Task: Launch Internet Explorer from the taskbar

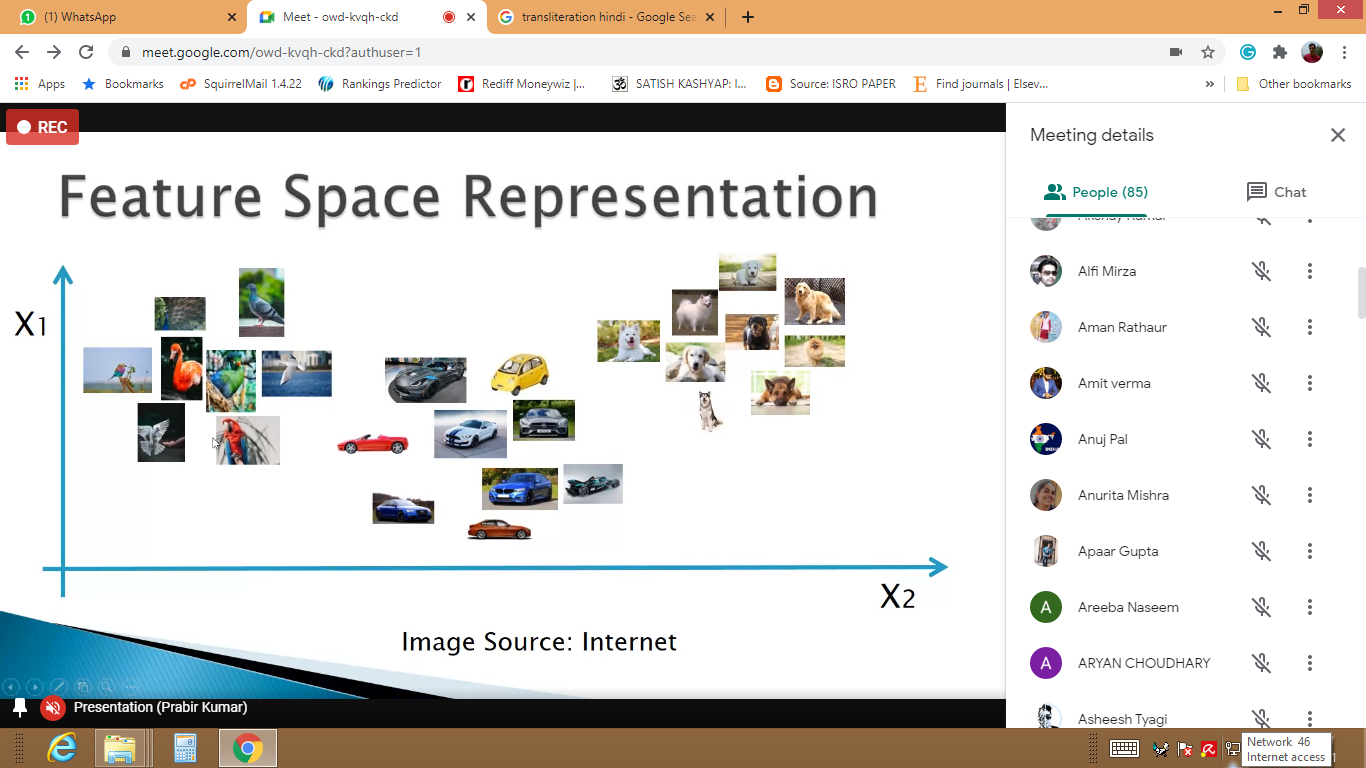Action: 62,748
